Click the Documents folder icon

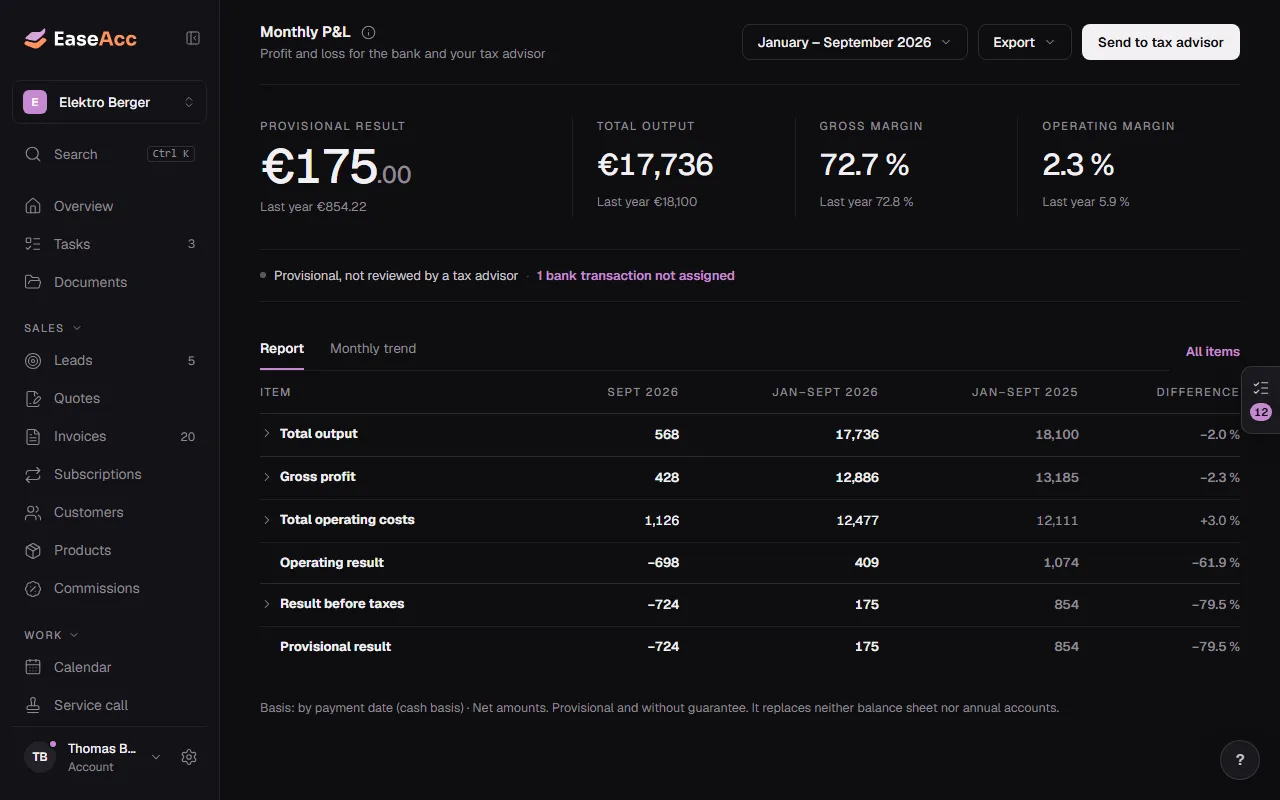33,282
